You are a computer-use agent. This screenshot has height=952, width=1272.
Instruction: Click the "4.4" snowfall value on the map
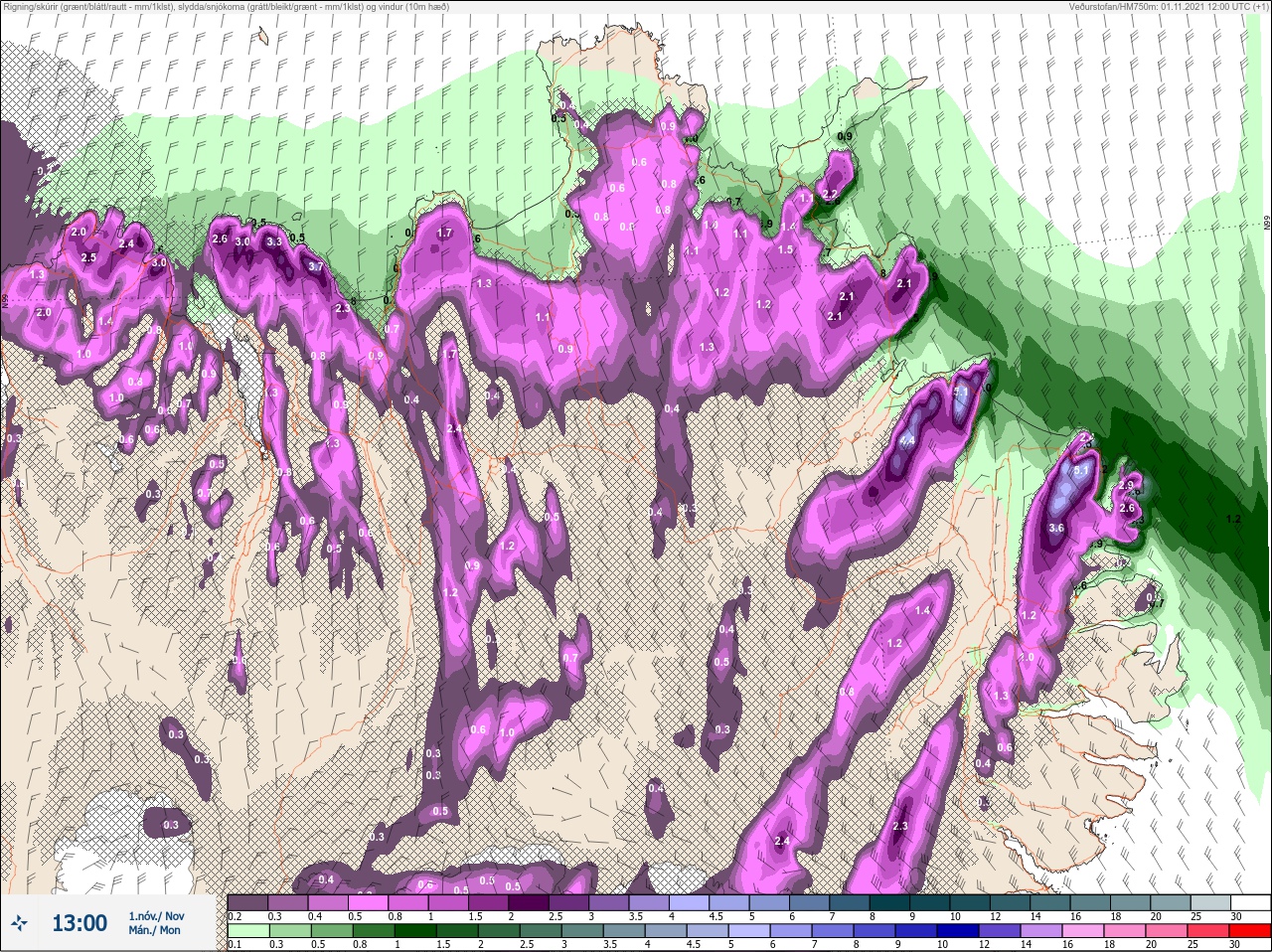point(906,440)
